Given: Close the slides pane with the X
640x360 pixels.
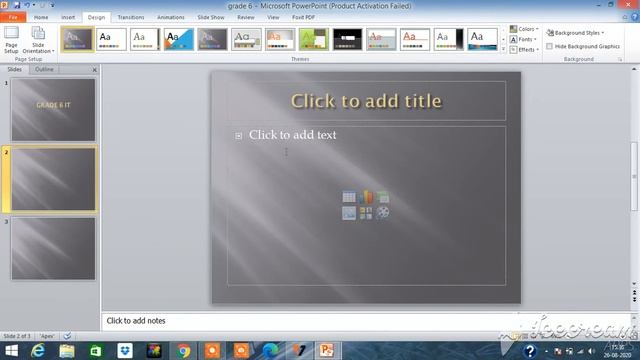Looking at the screenshot, I should pyautogui.click(x=94, y=70).
